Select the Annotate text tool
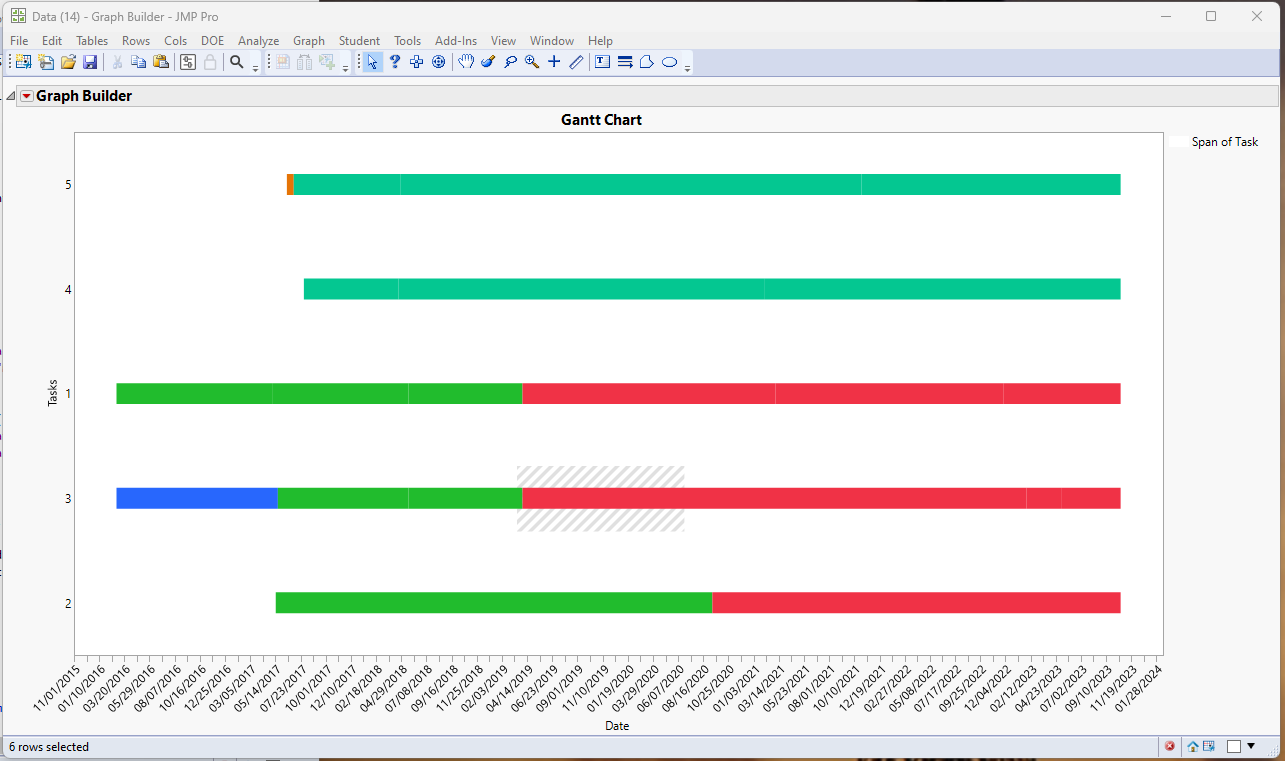Image resolution: width=1285 pixels, height=761 pixels. click(x=602, y=62)
